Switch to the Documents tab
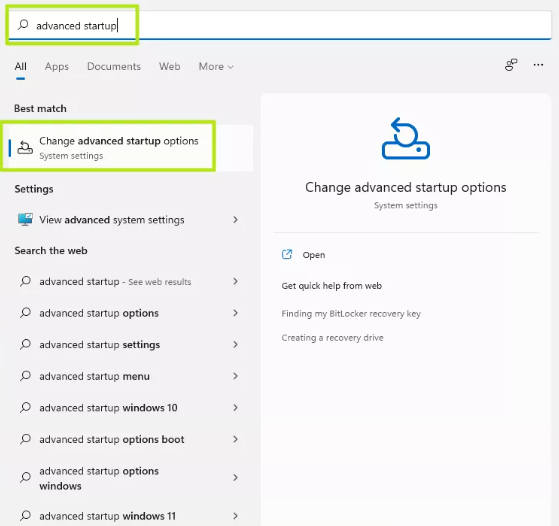This screenshot has width=559, height=526. click(x=114, y=66)
